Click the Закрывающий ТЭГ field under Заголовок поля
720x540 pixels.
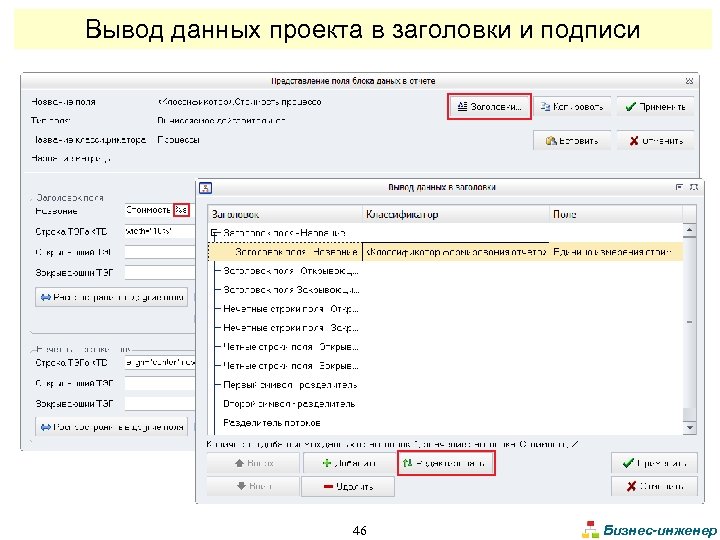click(x=159, y=272)
